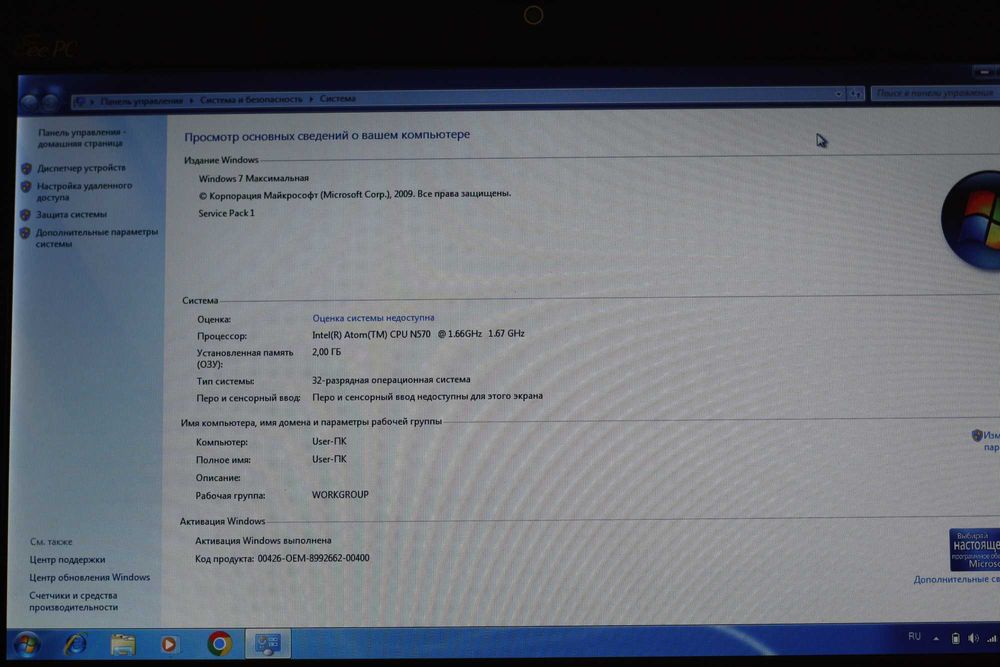The image size is (1000, 667).
Task: Open the volume speaker tray icon
Action: 973,638
